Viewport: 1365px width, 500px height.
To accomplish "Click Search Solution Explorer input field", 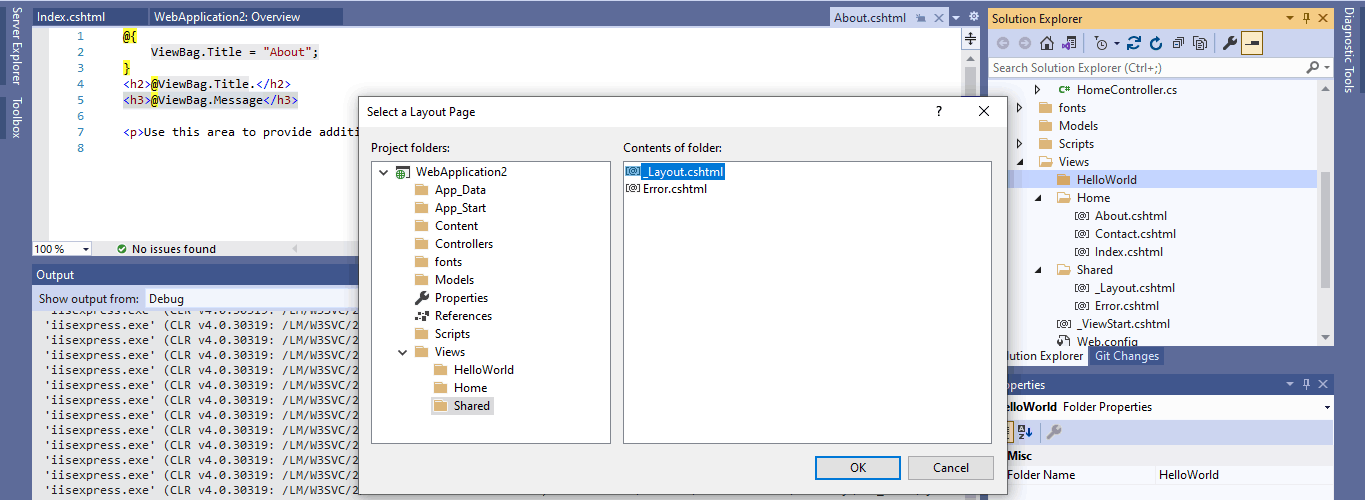I will tap(1145, 67).
